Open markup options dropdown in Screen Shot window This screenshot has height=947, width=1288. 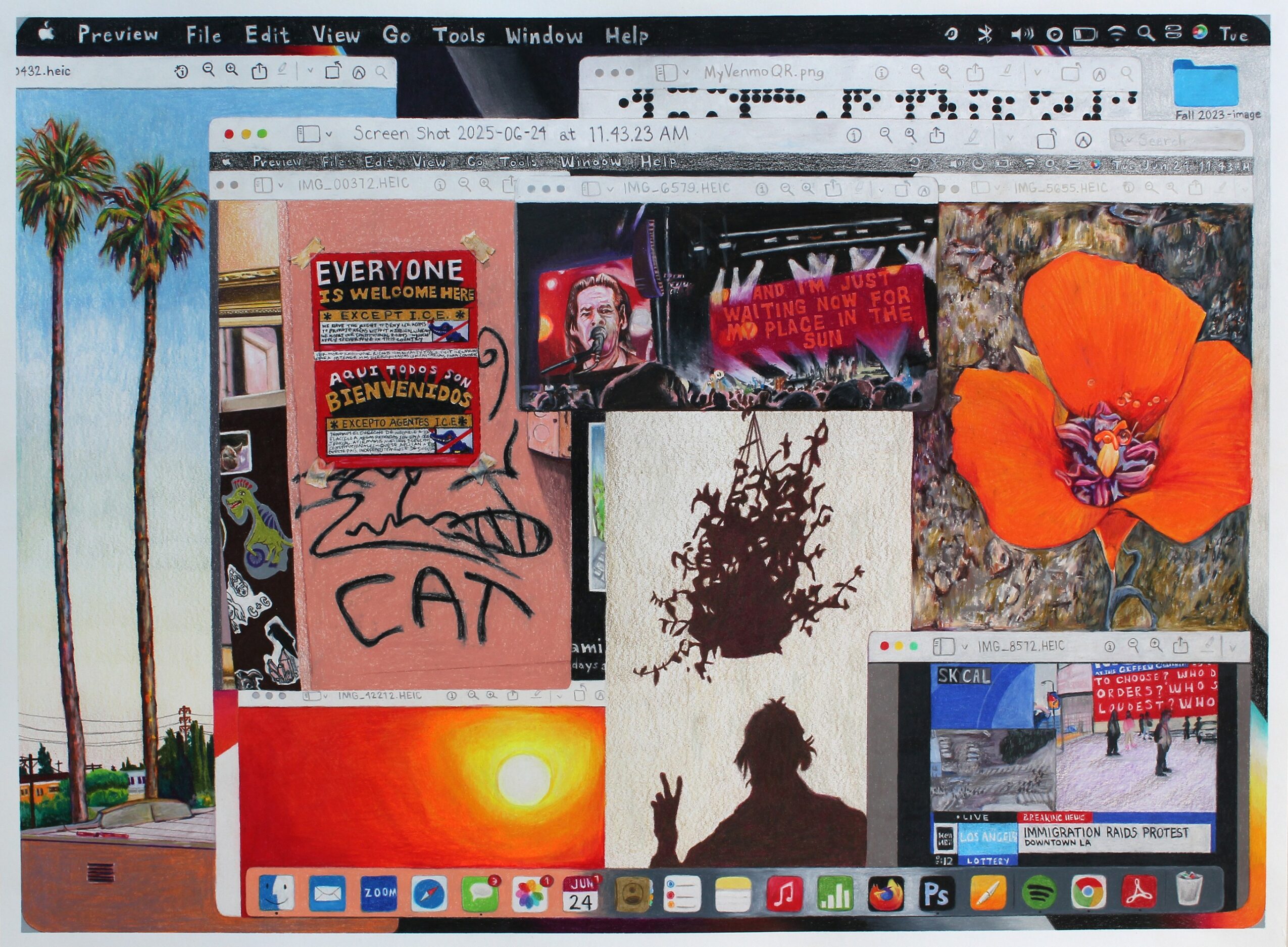pyautogui.click(x=1010, y=138)
